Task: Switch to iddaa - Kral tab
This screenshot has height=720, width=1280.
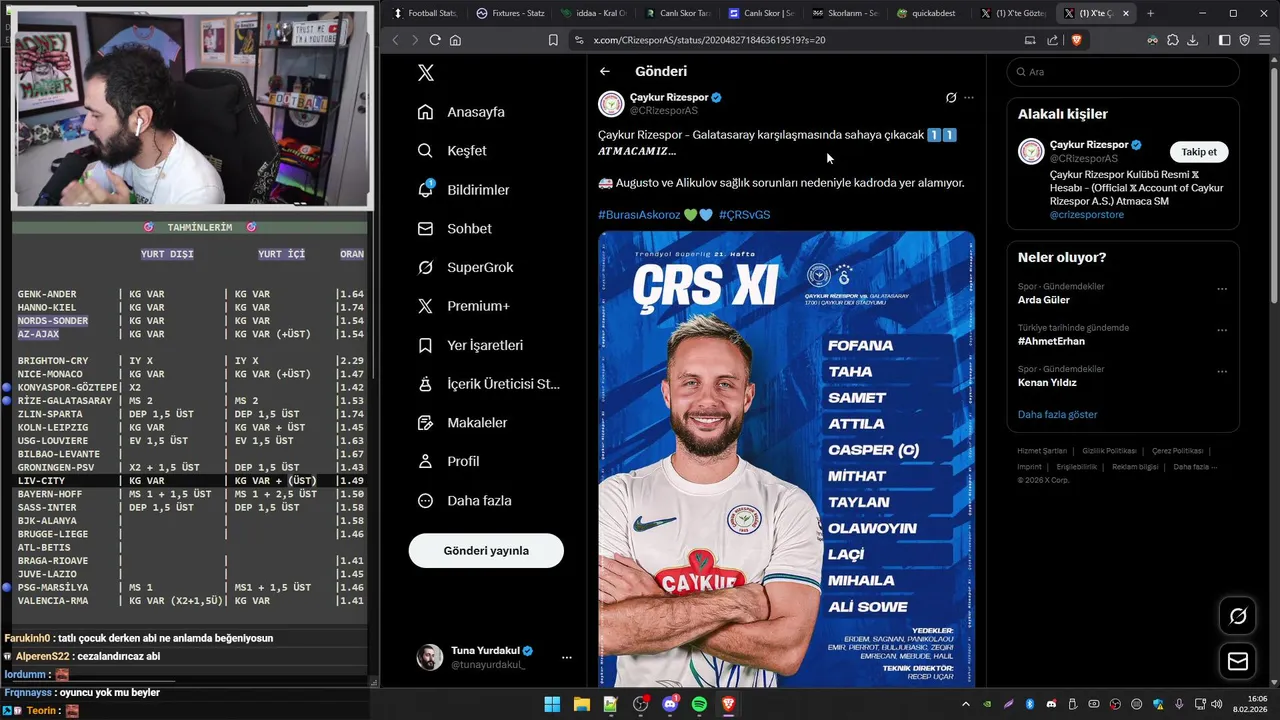Action: (594, 13)
